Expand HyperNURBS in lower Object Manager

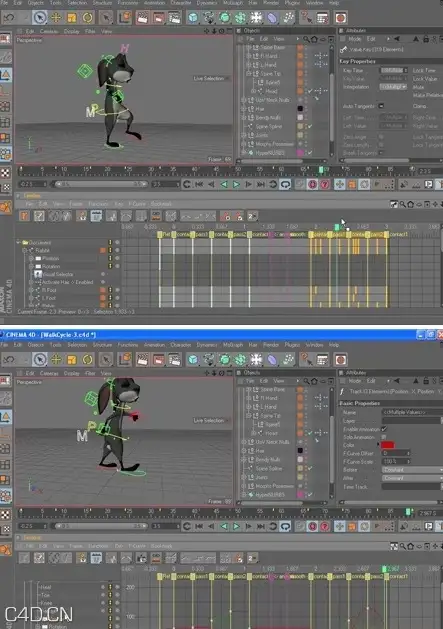[x=243, y=495]
